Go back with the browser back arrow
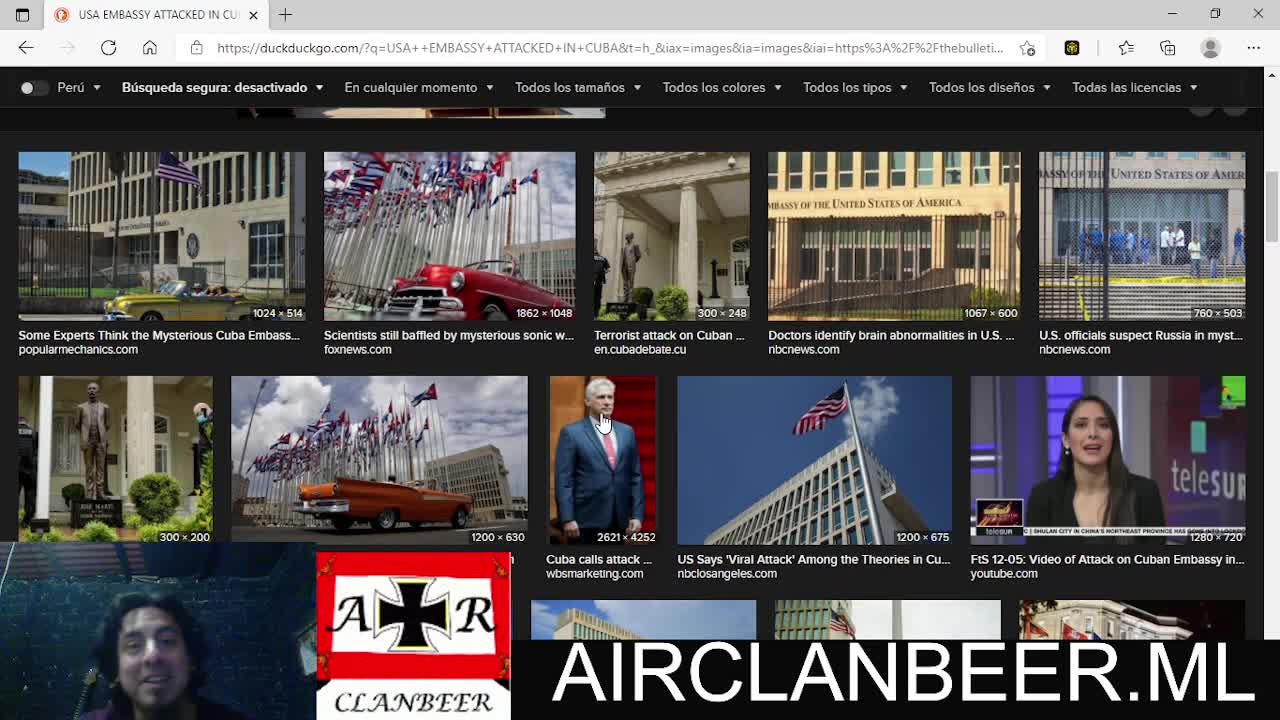1280x720 pixels. (26, 48)
